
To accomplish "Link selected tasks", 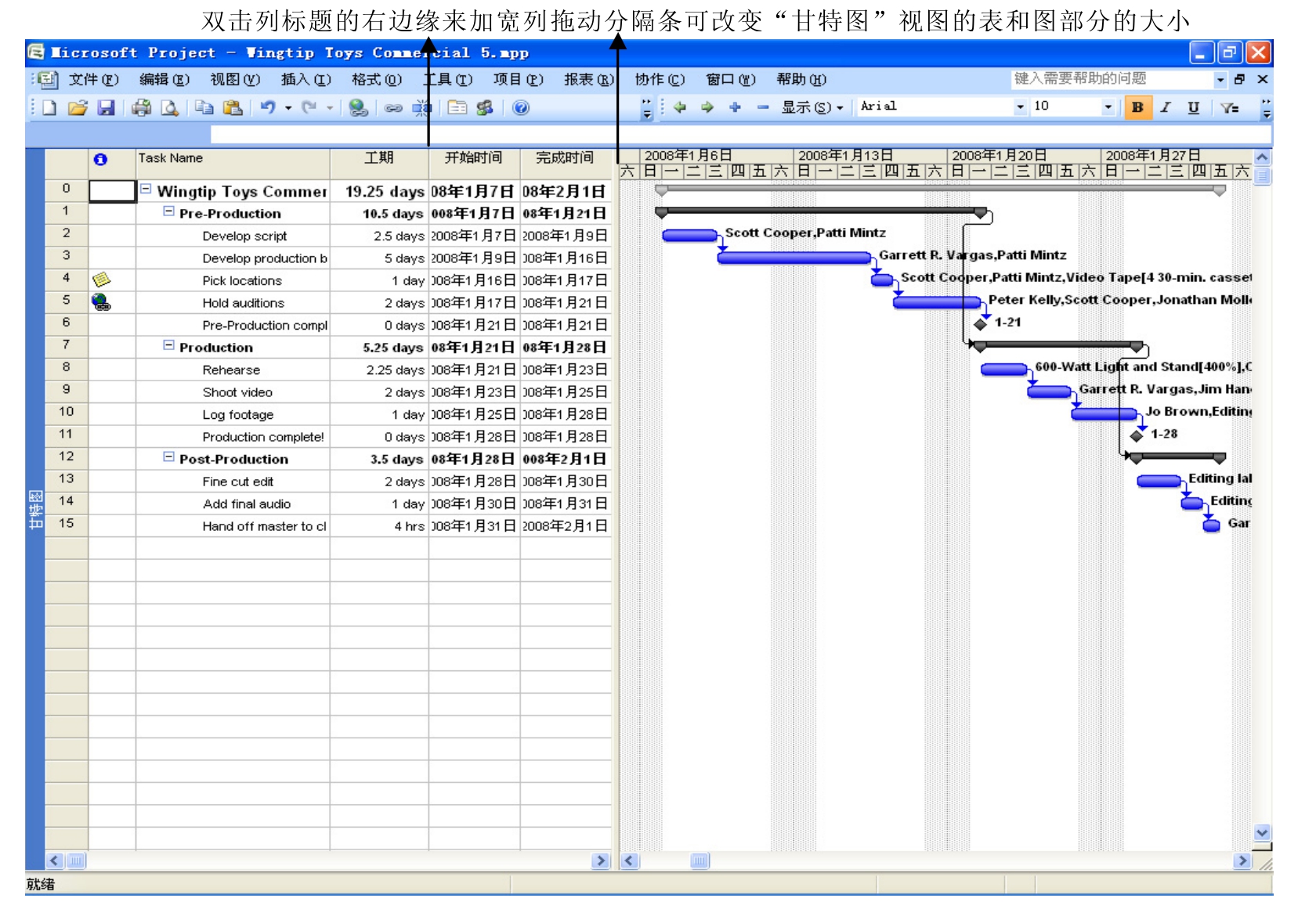I will pos(393,108).
